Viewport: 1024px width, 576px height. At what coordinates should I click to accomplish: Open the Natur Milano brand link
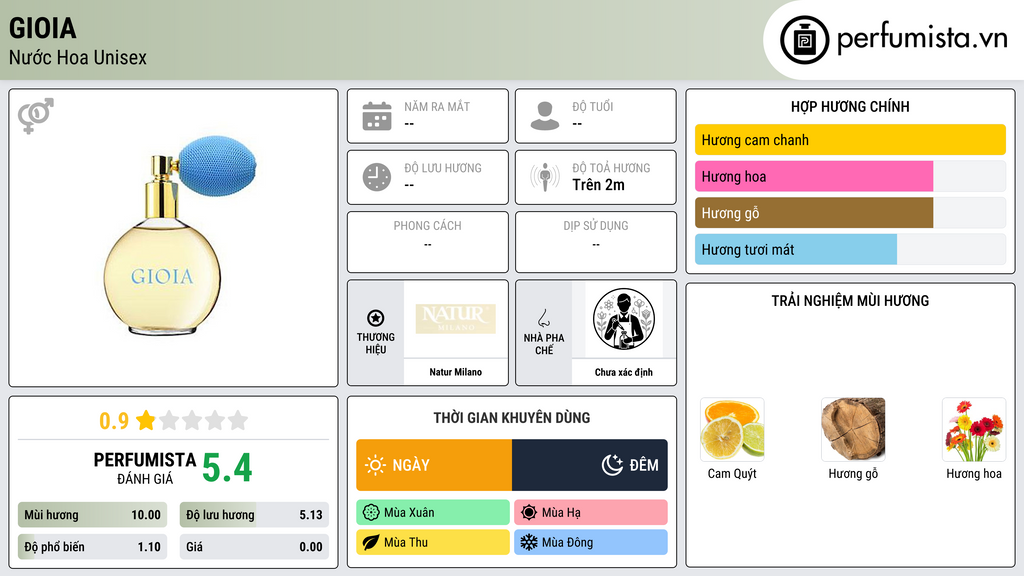click(455, 372)
